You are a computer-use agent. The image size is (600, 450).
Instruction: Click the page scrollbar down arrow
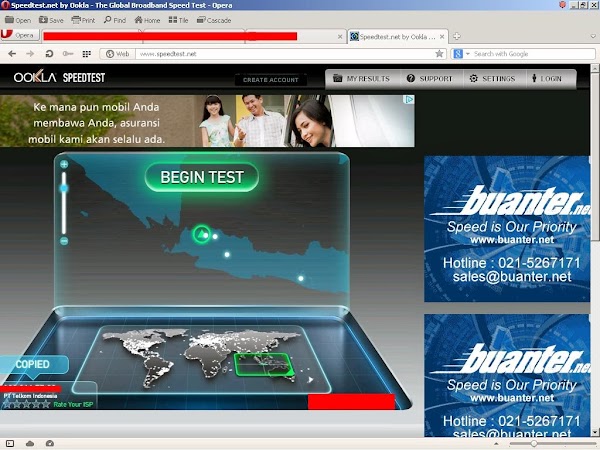point(595,432)
